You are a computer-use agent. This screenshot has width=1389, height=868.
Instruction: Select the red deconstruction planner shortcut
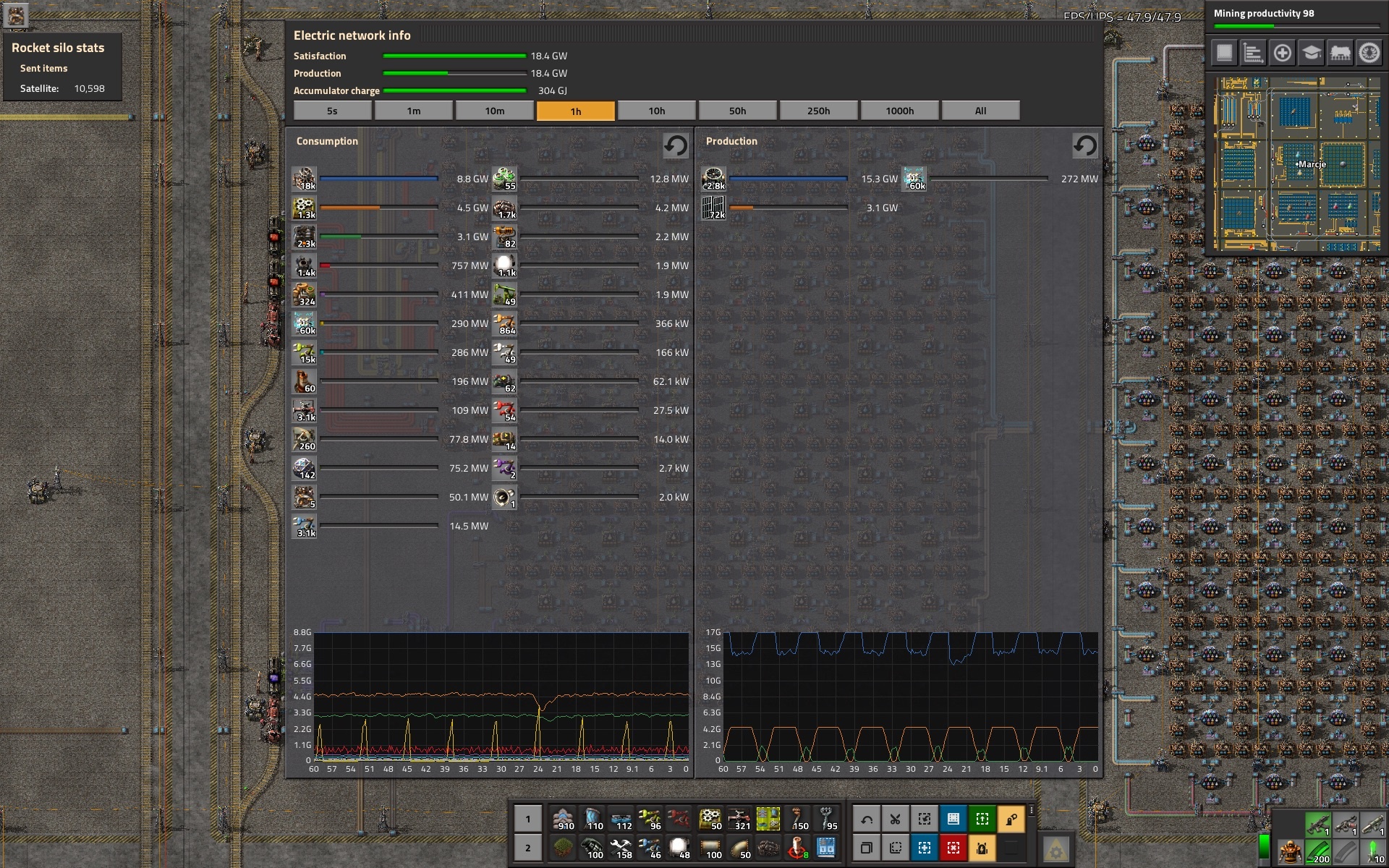[953, 847]
